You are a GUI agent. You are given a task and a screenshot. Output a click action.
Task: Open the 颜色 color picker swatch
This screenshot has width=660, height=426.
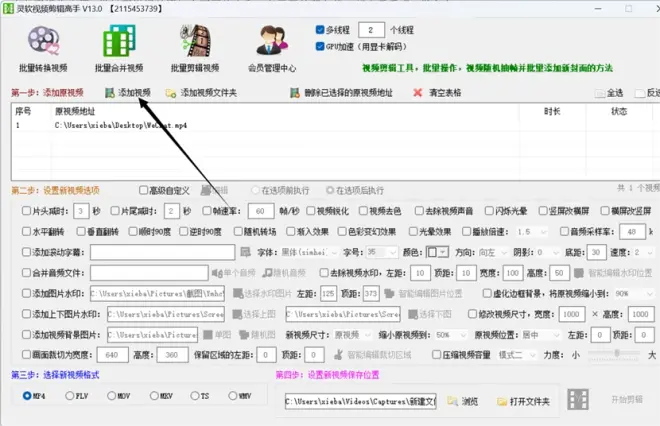[437, 252]
